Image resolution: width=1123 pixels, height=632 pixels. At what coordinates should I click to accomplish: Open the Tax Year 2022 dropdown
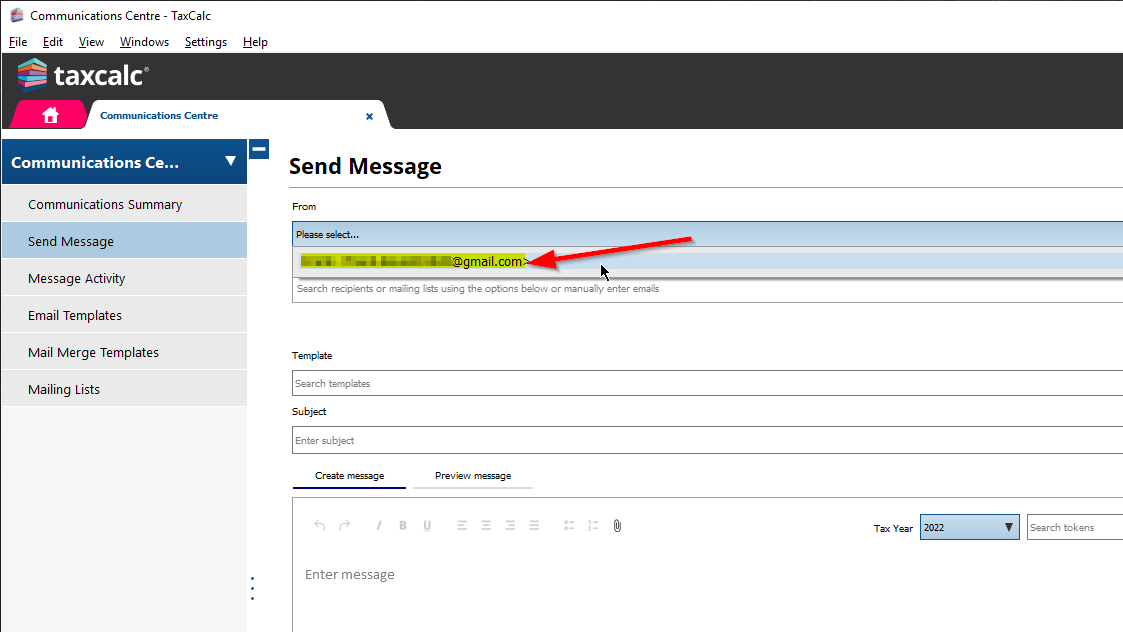coord(969,527)
